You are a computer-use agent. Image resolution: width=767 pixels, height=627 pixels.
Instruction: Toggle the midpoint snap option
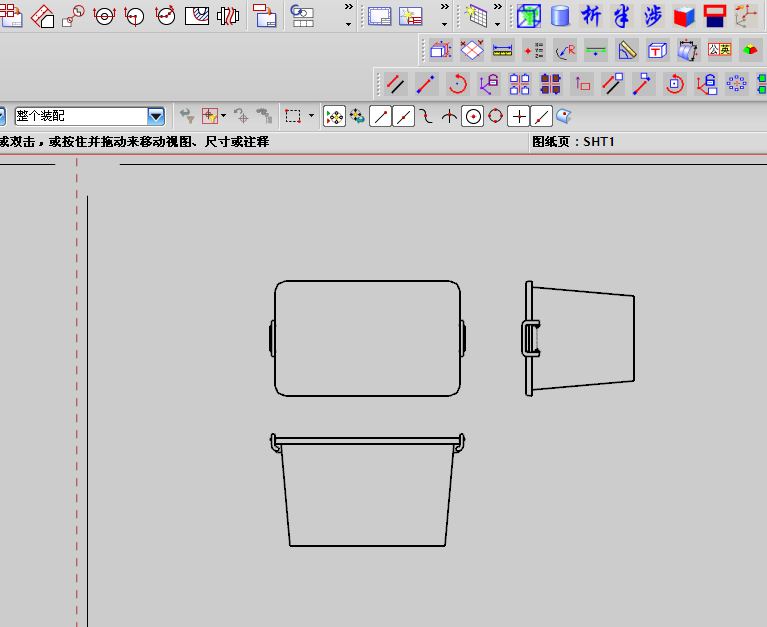tap(404, 116)
